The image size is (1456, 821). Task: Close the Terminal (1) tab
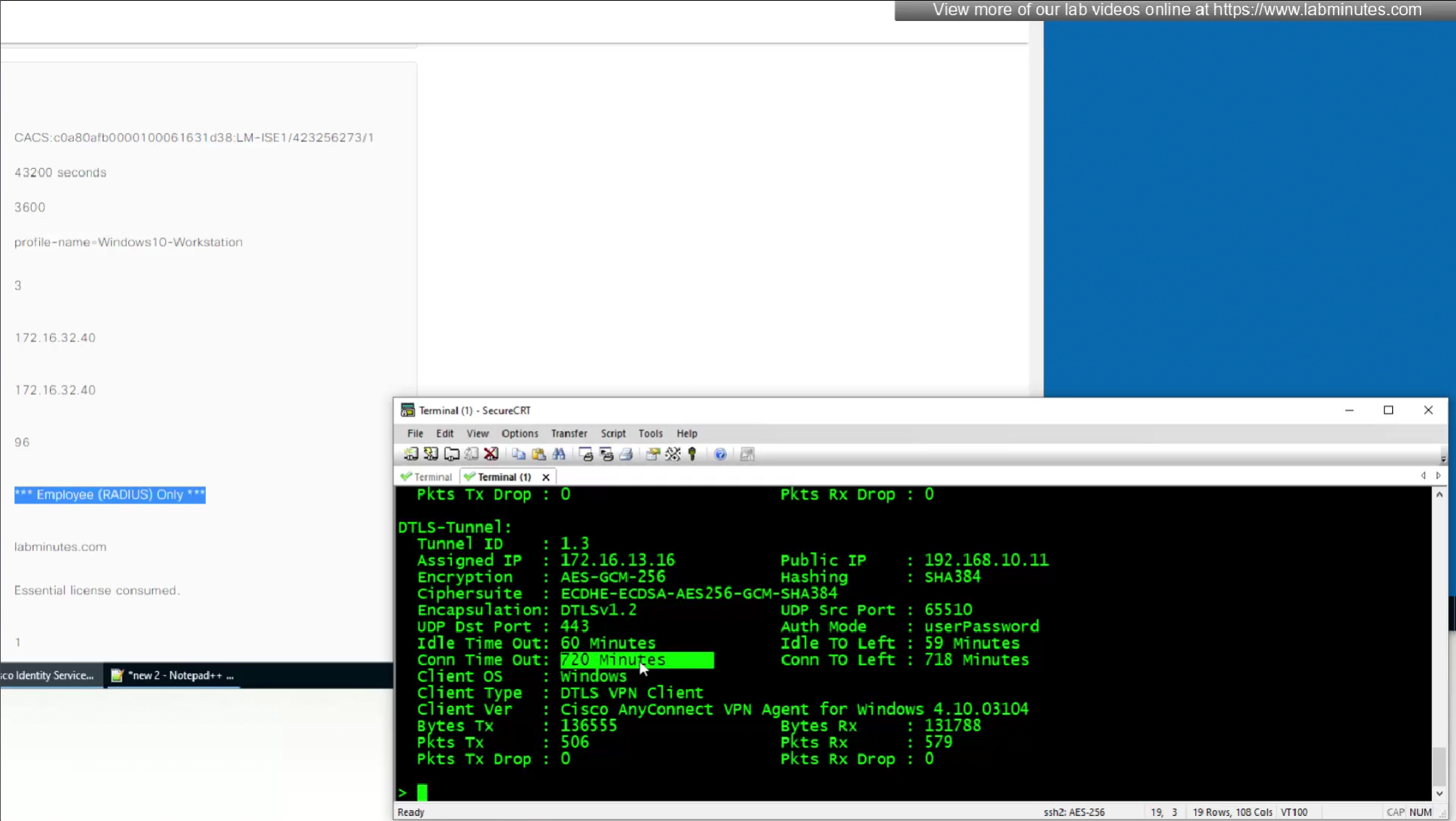546,477
